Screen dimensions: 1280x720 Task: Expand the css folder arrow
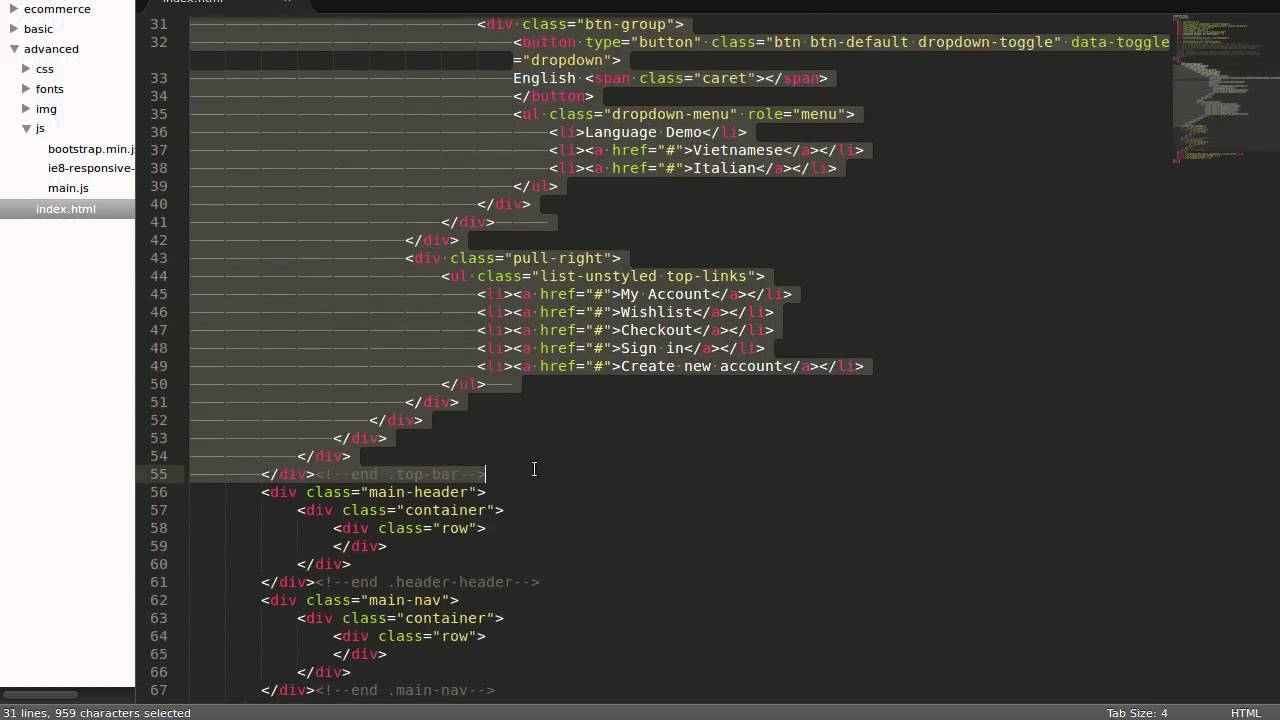(26, 69)
